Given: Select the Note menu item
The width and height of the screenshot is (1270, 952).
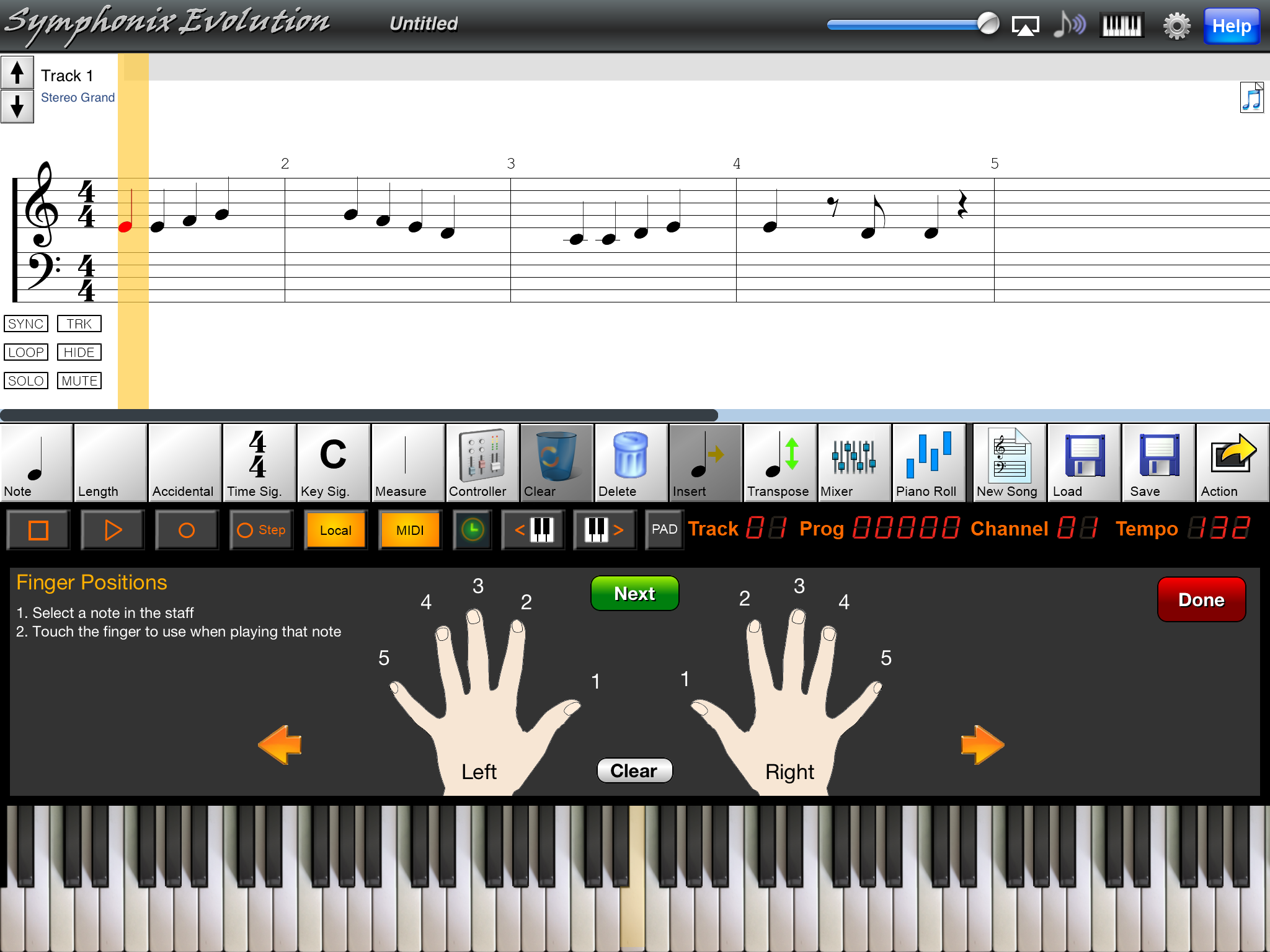Looking at the screenshot, I should pos(36,462).
